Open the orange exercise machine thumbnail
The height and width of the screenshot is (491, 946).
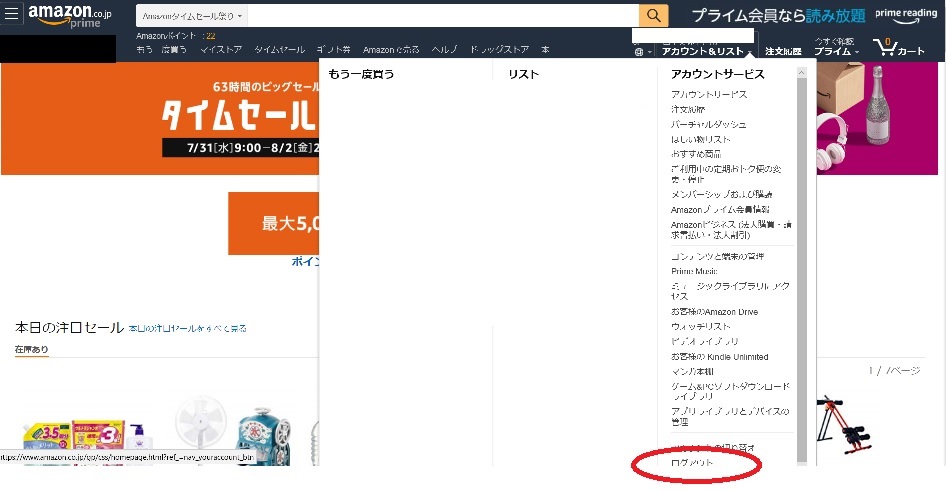click(x=843, y=427)
